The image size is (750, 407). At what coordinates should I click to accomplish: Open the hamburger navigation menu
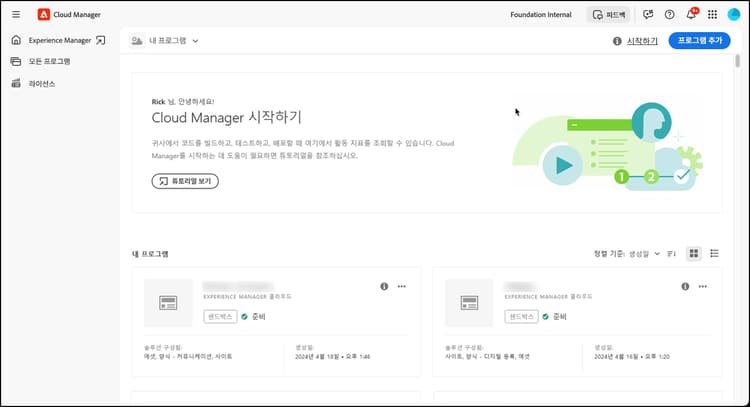[x=16, y=14]
